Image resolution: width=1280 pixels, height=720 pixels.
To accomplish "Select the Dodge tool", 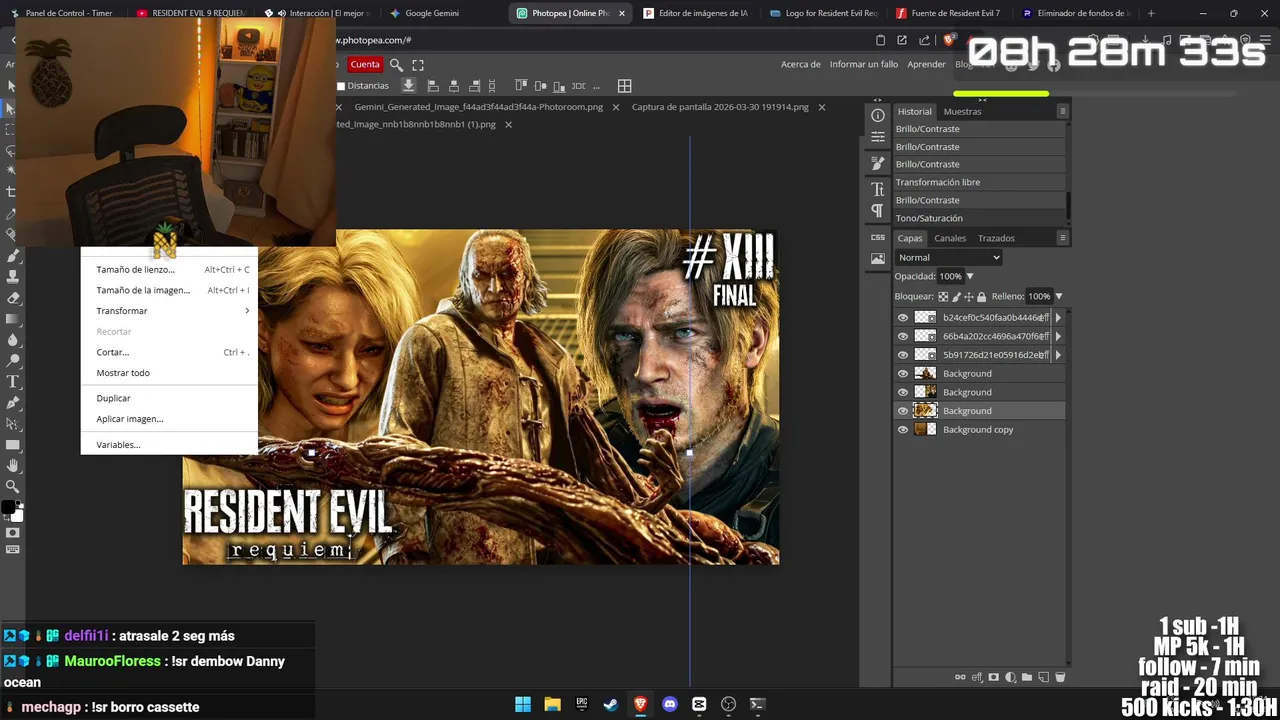I will tap(12, 360).
